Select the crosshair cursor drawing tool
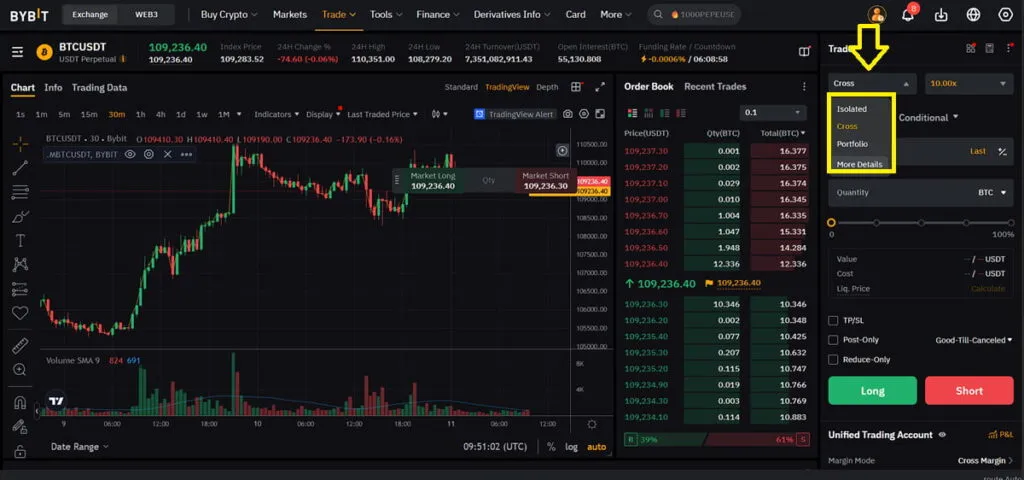The height and width of the screenshot is (480, 1024). 20,143
